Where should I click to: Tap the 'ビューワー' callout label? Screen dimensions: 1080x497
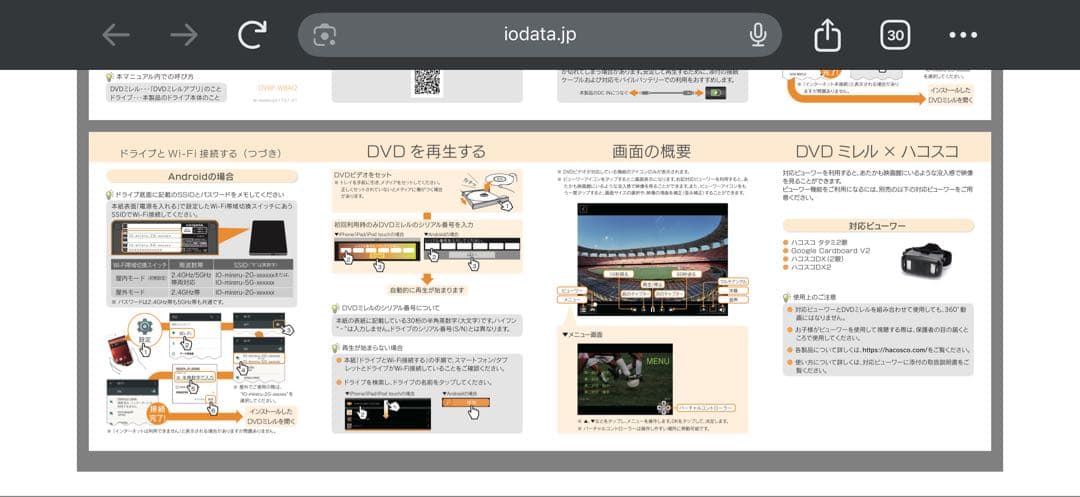[x=572, y=292]
